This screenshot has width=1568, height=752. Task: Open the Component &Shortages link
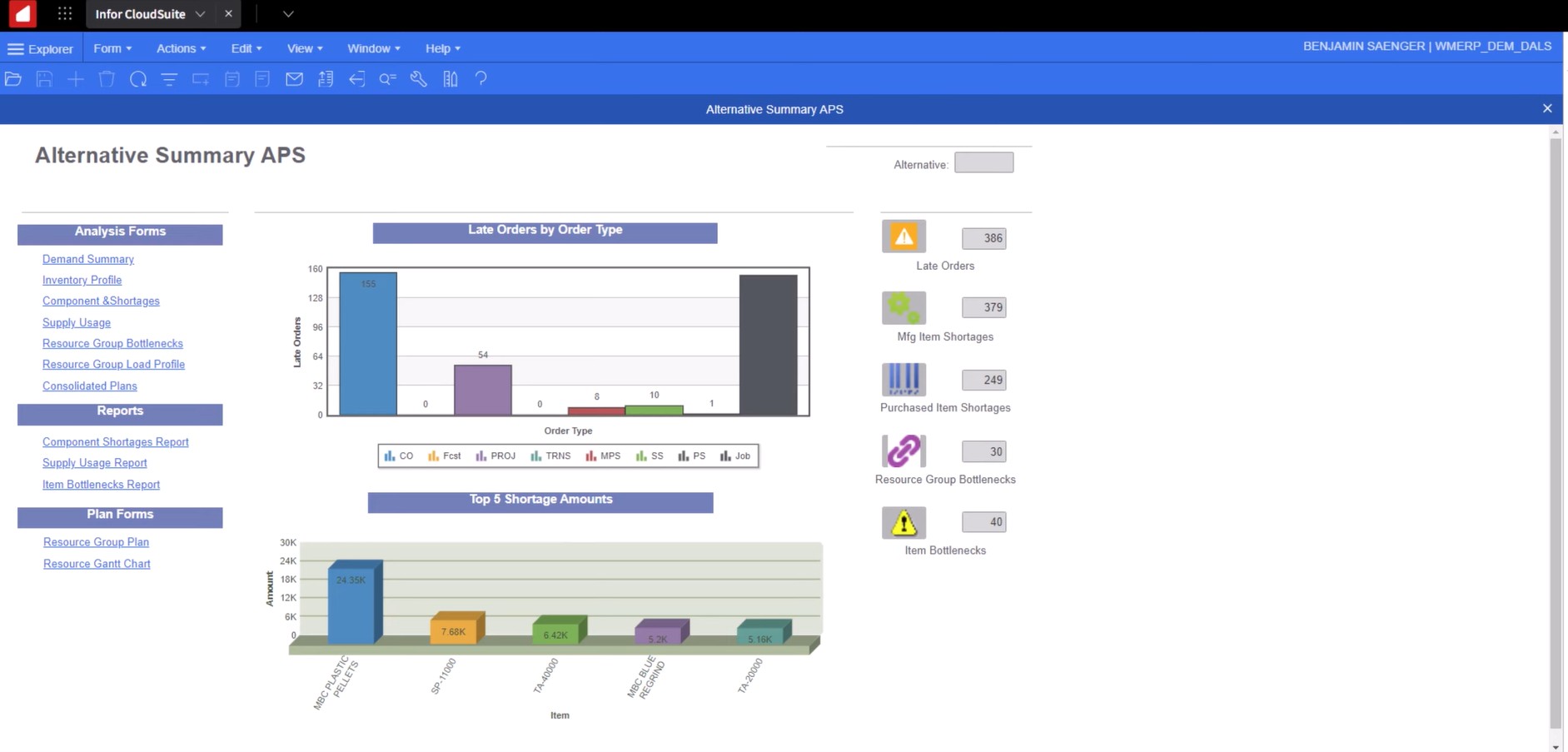pos(101,301)
